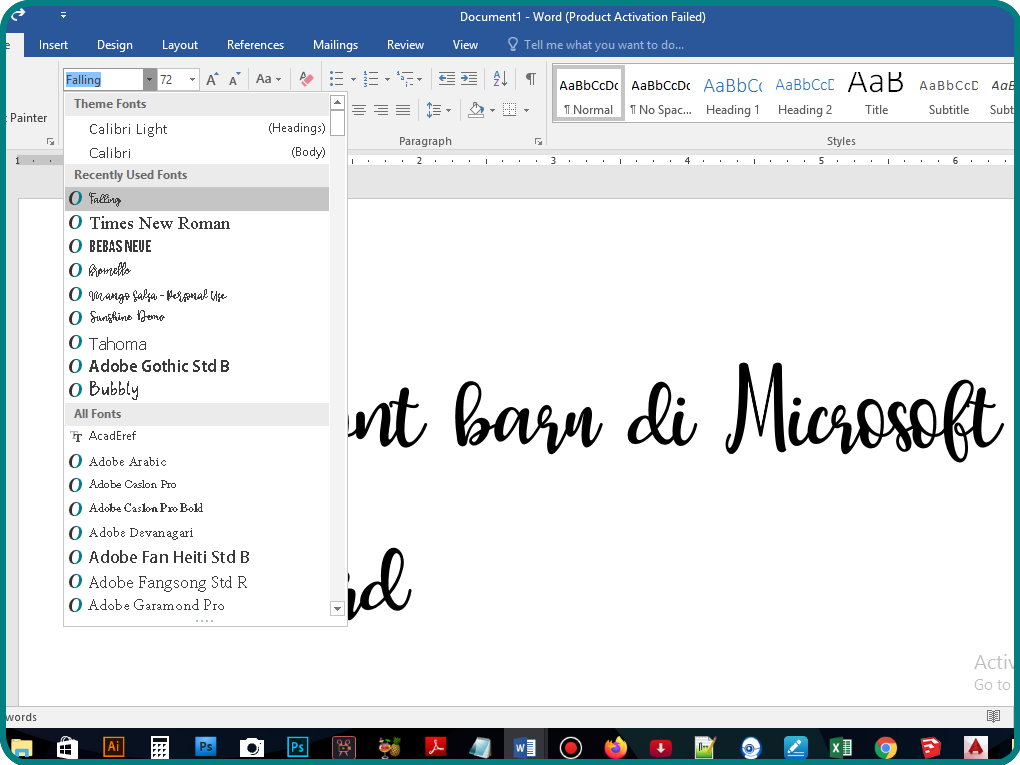Screen dimensions: 1020x765
Task: Switch to the Mailings tab
Action: click(x=335, y=45)
